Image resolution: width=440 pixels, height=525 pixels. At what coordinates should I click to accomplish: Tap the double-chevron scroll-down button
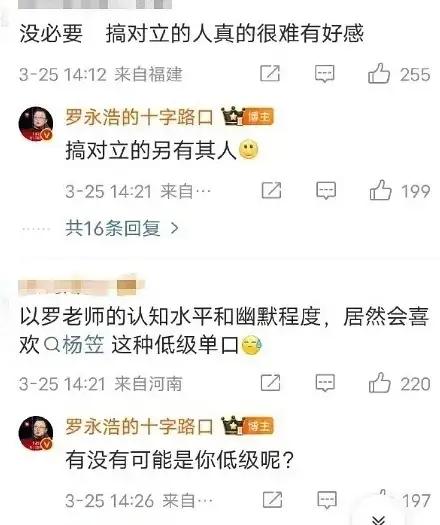point(379,518)
